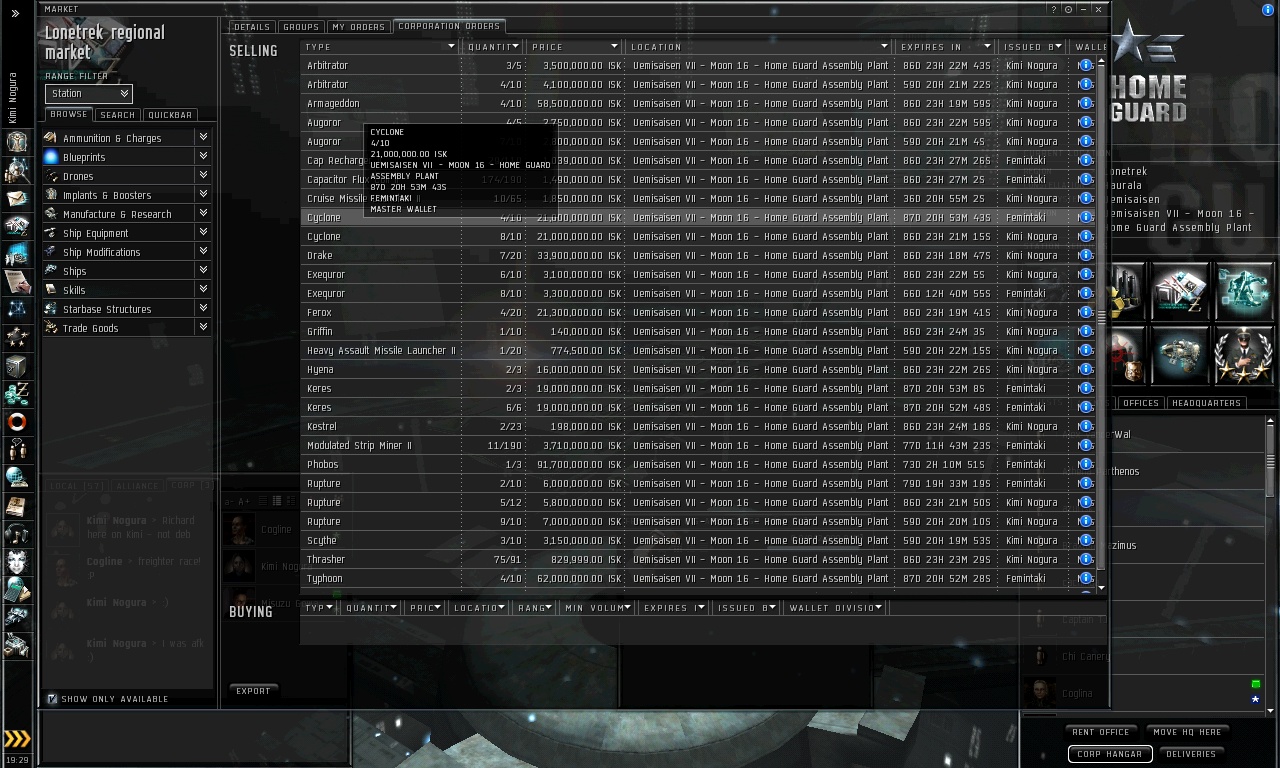Open the Range Filter Station dropdown
The width and height of the screenshot is (1280, 768).
[x=88, y=93]
